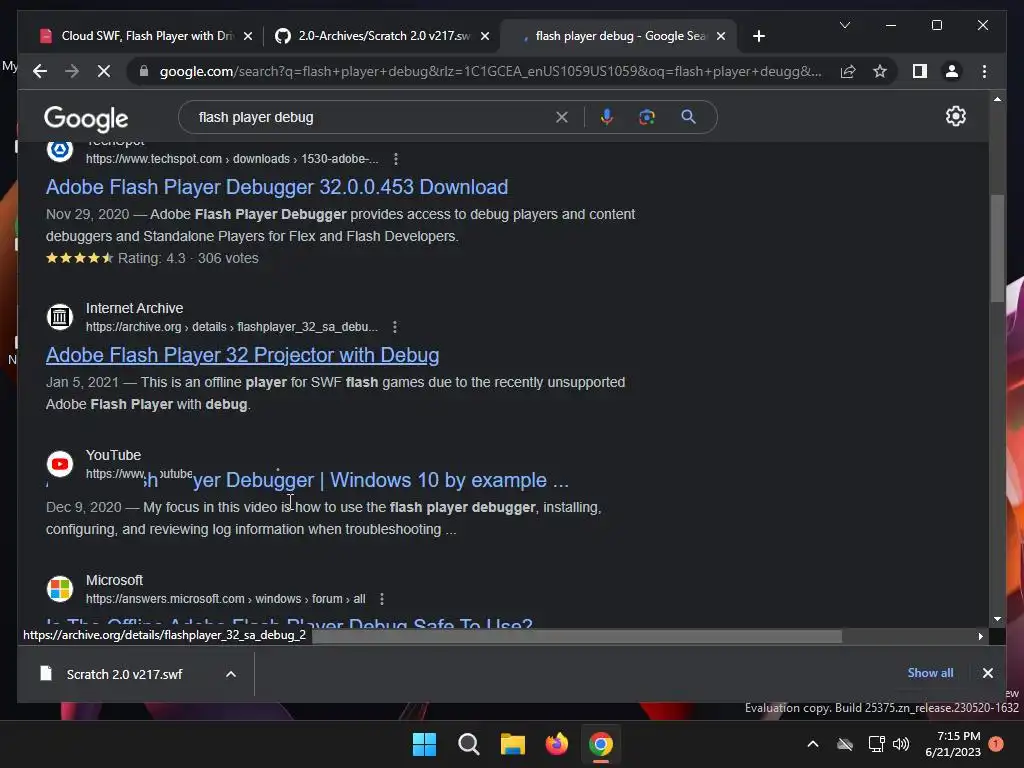Screen dimensions: 1024x768
Task: Open the answers.microsoft.com URL breadcrumb
Action: [225, 599]
